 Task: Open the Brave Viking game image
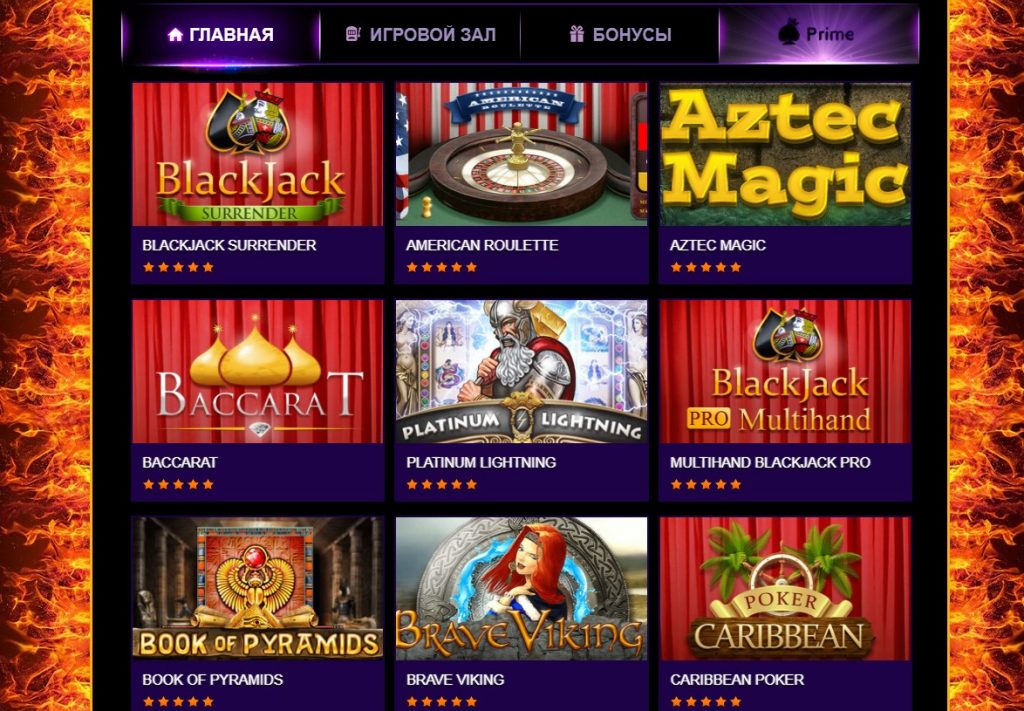pyautogui.click(x=521, y=589)
